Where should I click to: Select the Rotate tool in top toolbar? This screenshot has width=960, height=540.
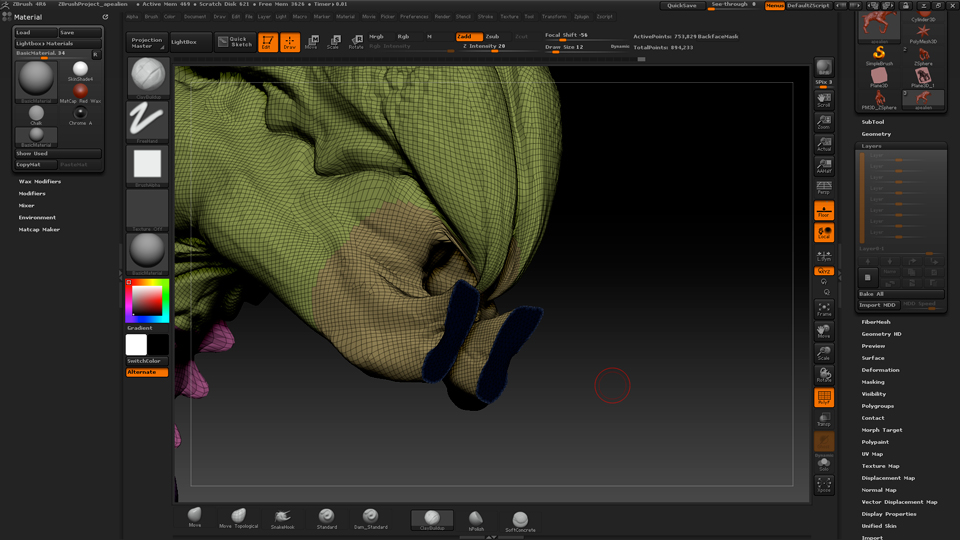355,42
